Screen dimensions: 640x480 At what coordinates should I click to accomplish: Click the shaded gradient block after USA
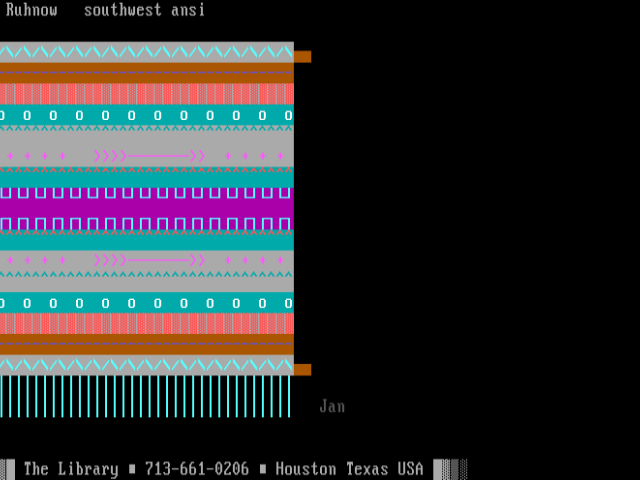[450, 469]
